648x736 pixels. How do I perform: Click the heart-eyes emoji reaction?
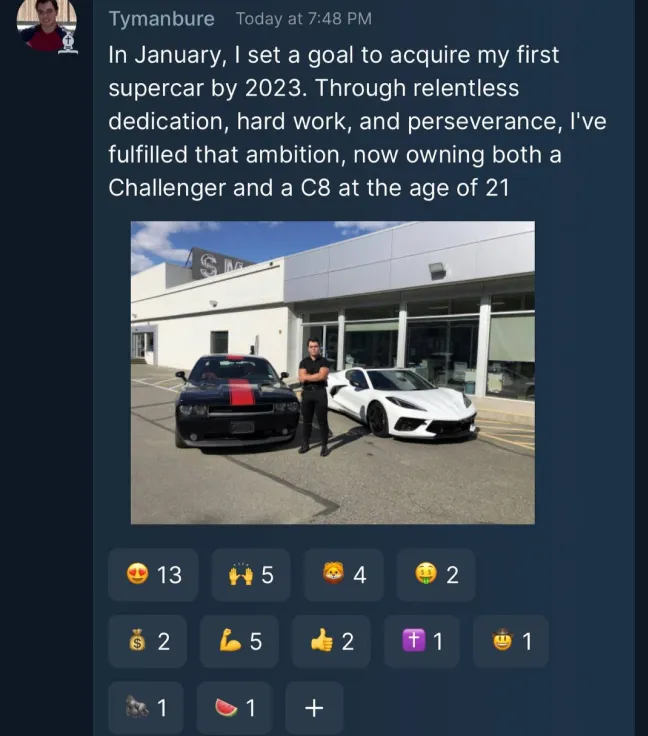tap(154, 575)
